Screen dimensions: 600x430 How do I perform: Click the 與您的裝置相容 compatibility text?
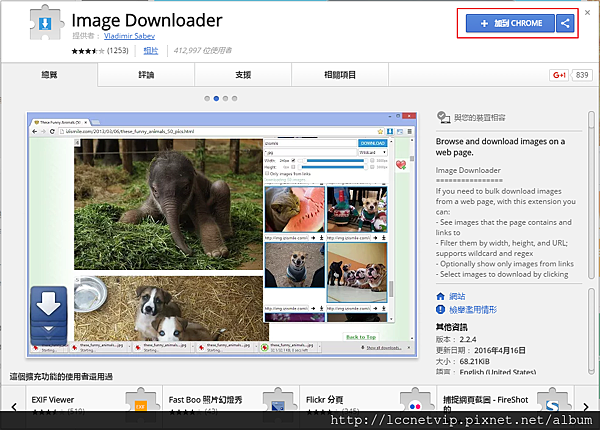coord(479,118)
